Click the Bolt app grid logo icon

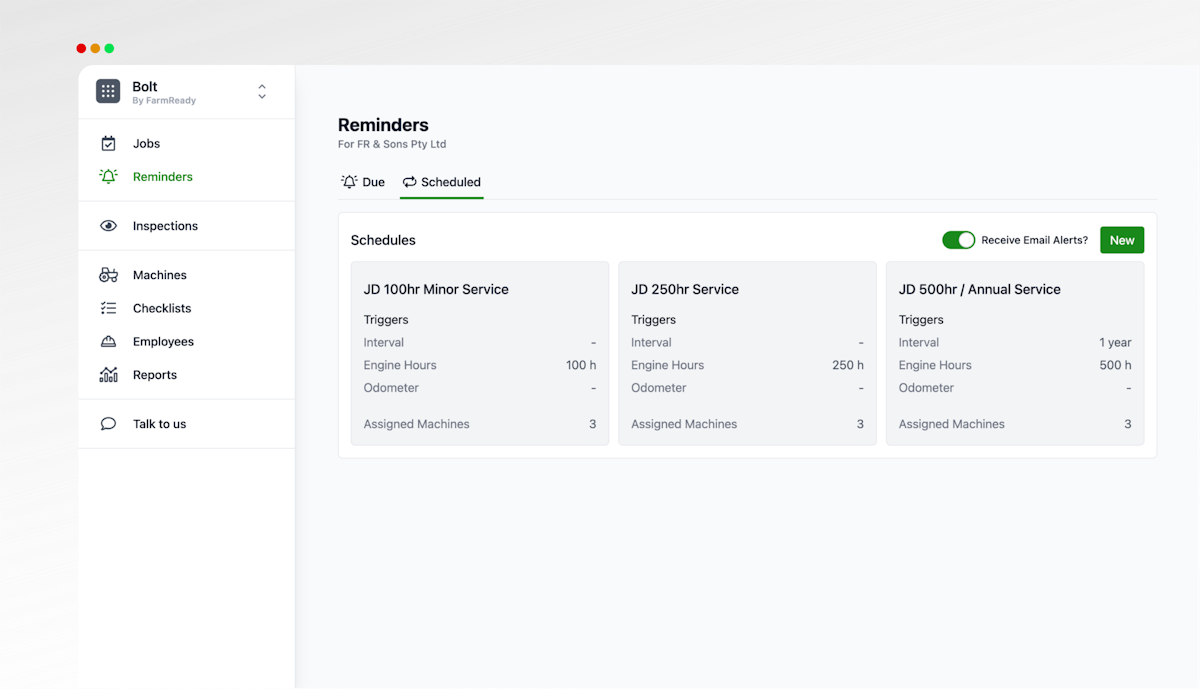coord(108,91)
